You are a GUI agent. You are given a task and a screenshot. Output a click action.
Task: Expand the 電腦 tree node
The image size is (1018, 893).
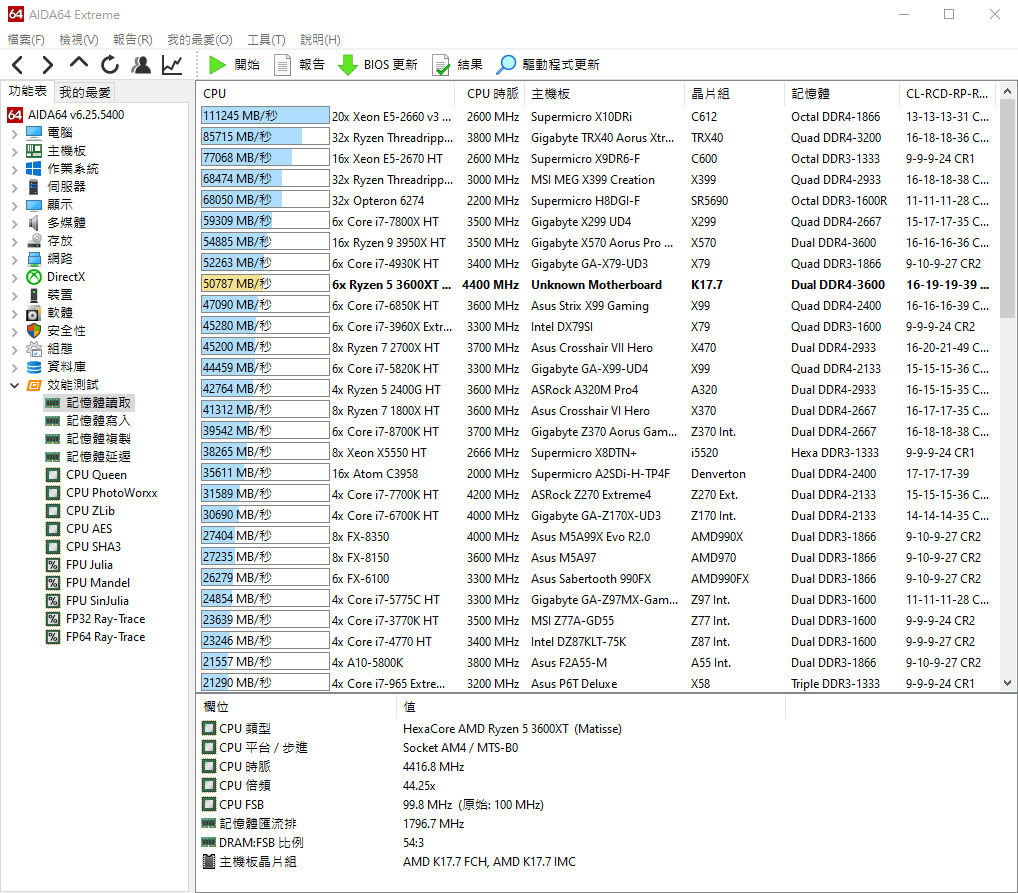14,134
